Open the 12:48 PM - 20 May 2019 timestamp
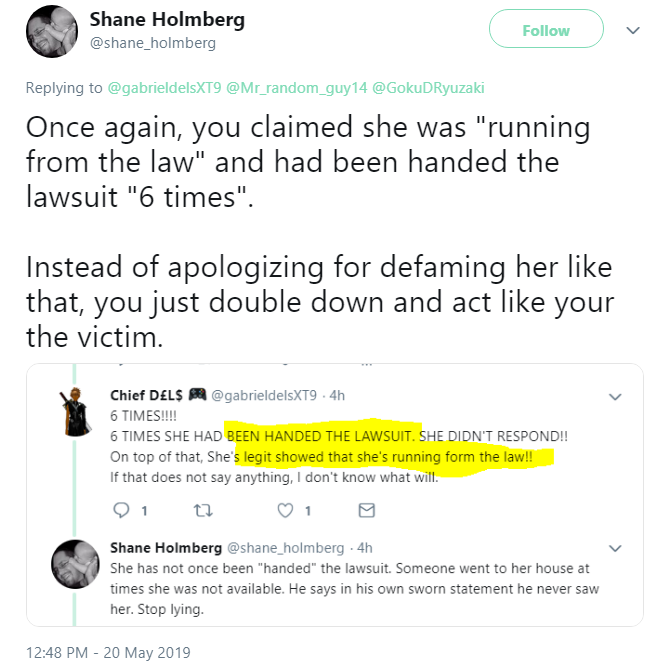The width and height of the screenshot is (649, 661). pos(109,652)
